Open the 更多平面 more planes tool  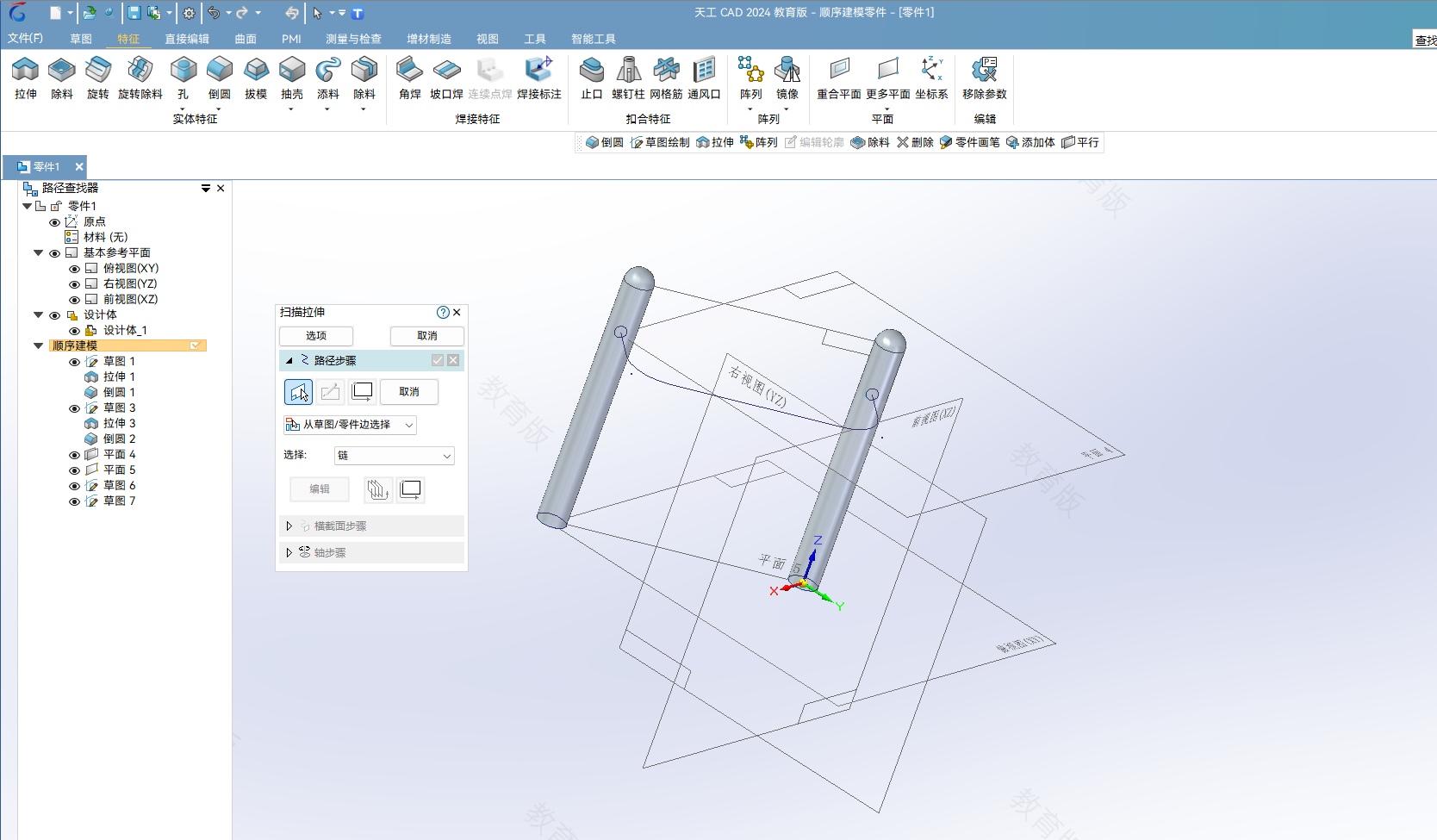(x=888, y=78)
